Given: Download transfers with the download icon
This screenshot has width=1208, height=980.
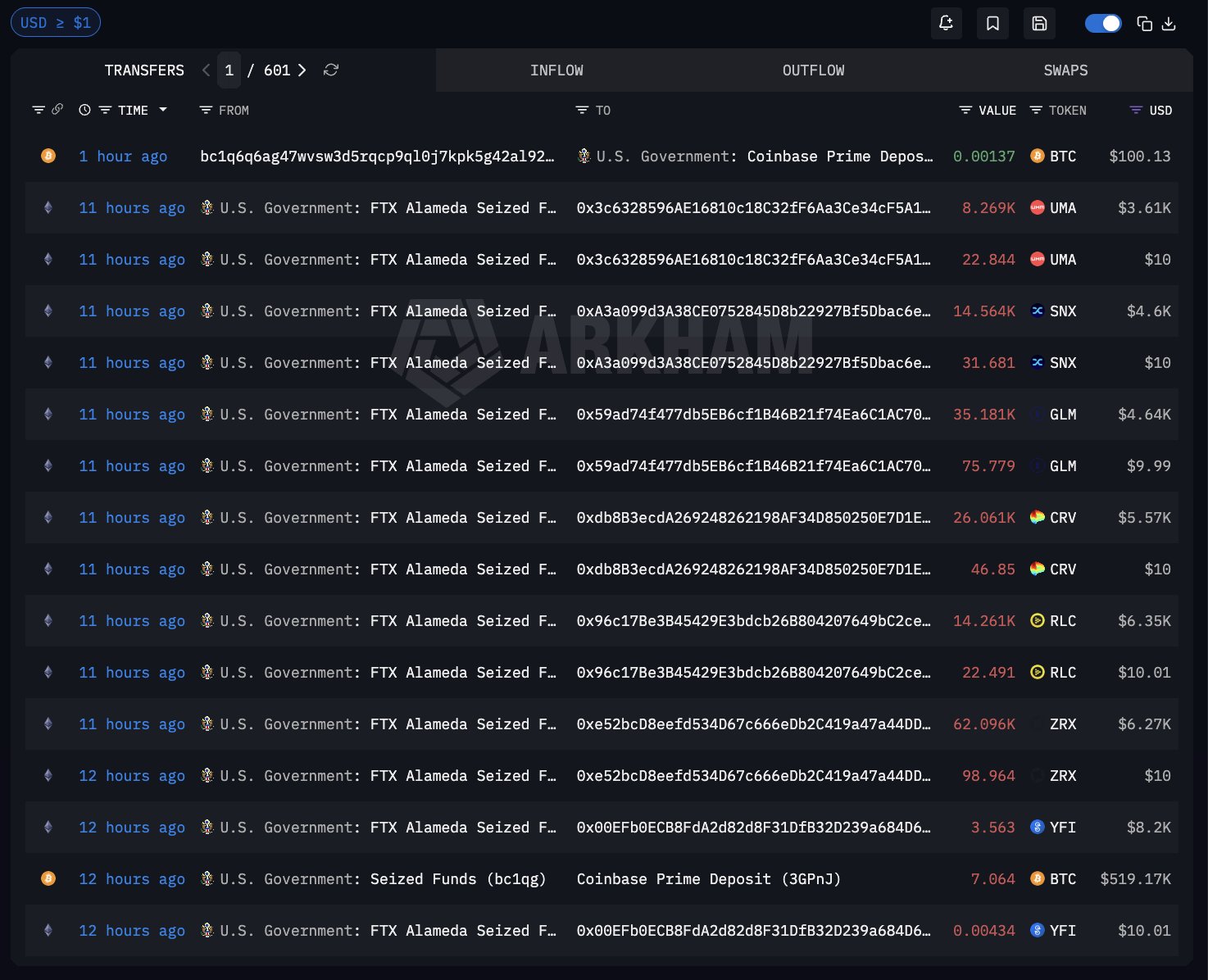Looking at the screenshot, I should click(1169, 24).
